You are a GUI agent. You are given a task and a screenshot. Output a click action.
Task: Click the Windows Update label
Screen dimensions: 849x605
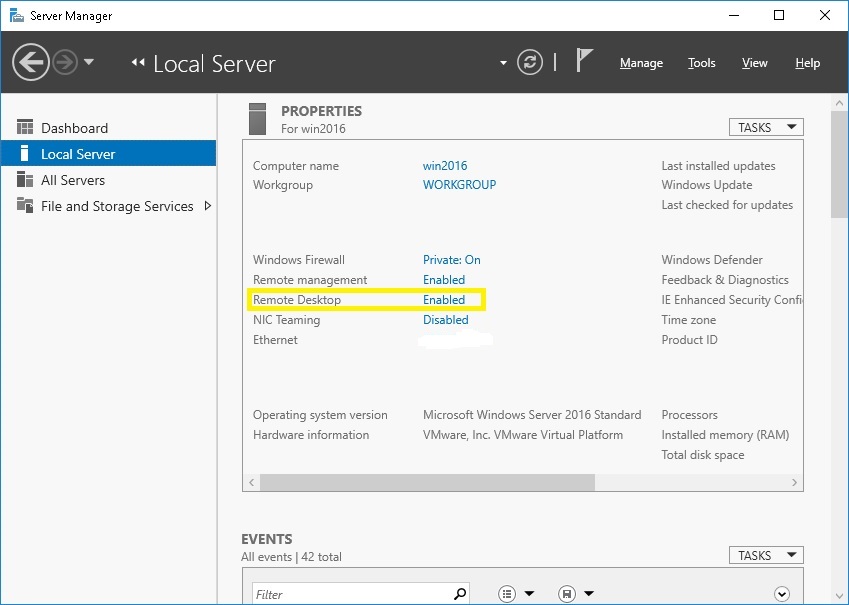pos(707,185)
